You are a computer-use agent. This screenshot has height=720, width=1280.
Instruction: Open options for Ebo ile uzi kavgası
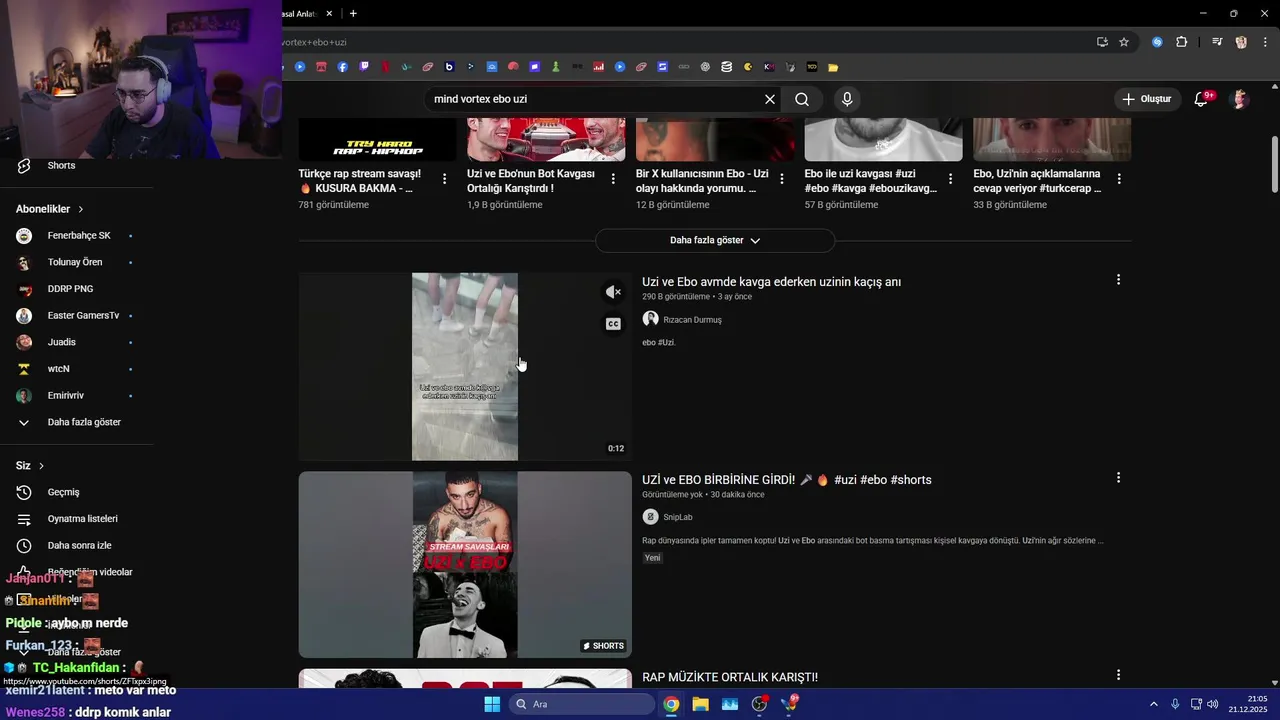(x=951, y=179)
